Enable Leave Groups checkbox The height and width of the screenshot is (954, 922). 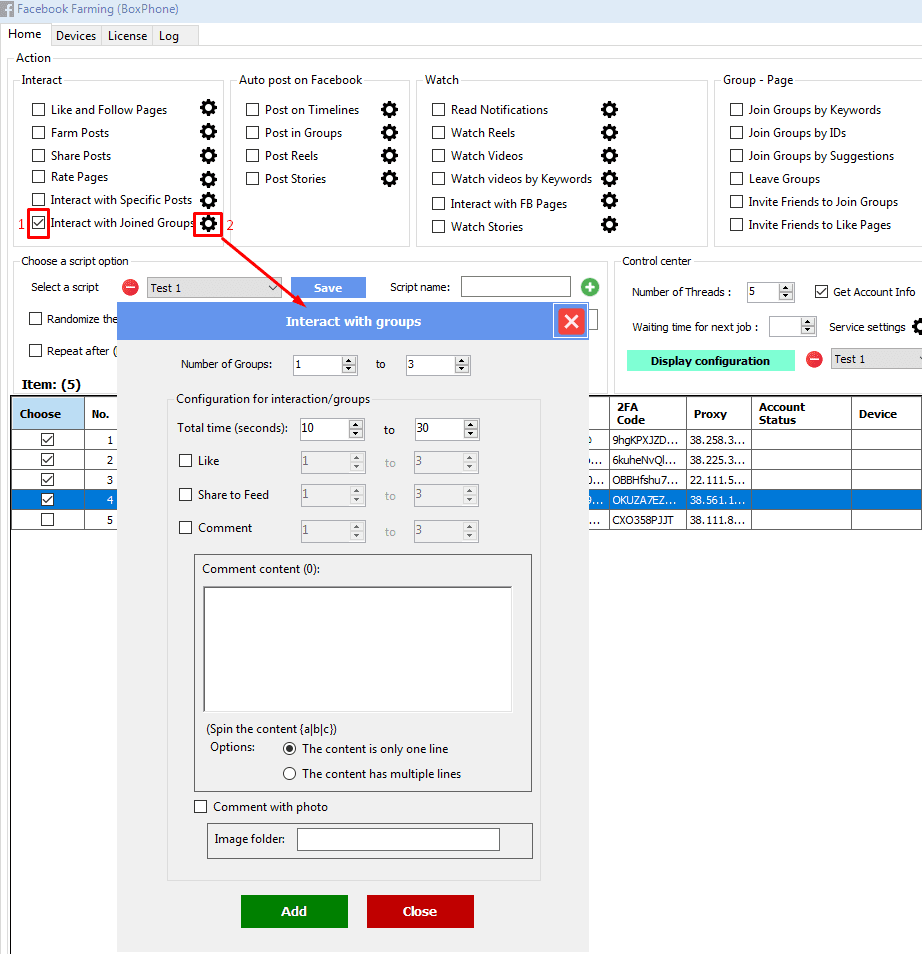tap(736, 179)
